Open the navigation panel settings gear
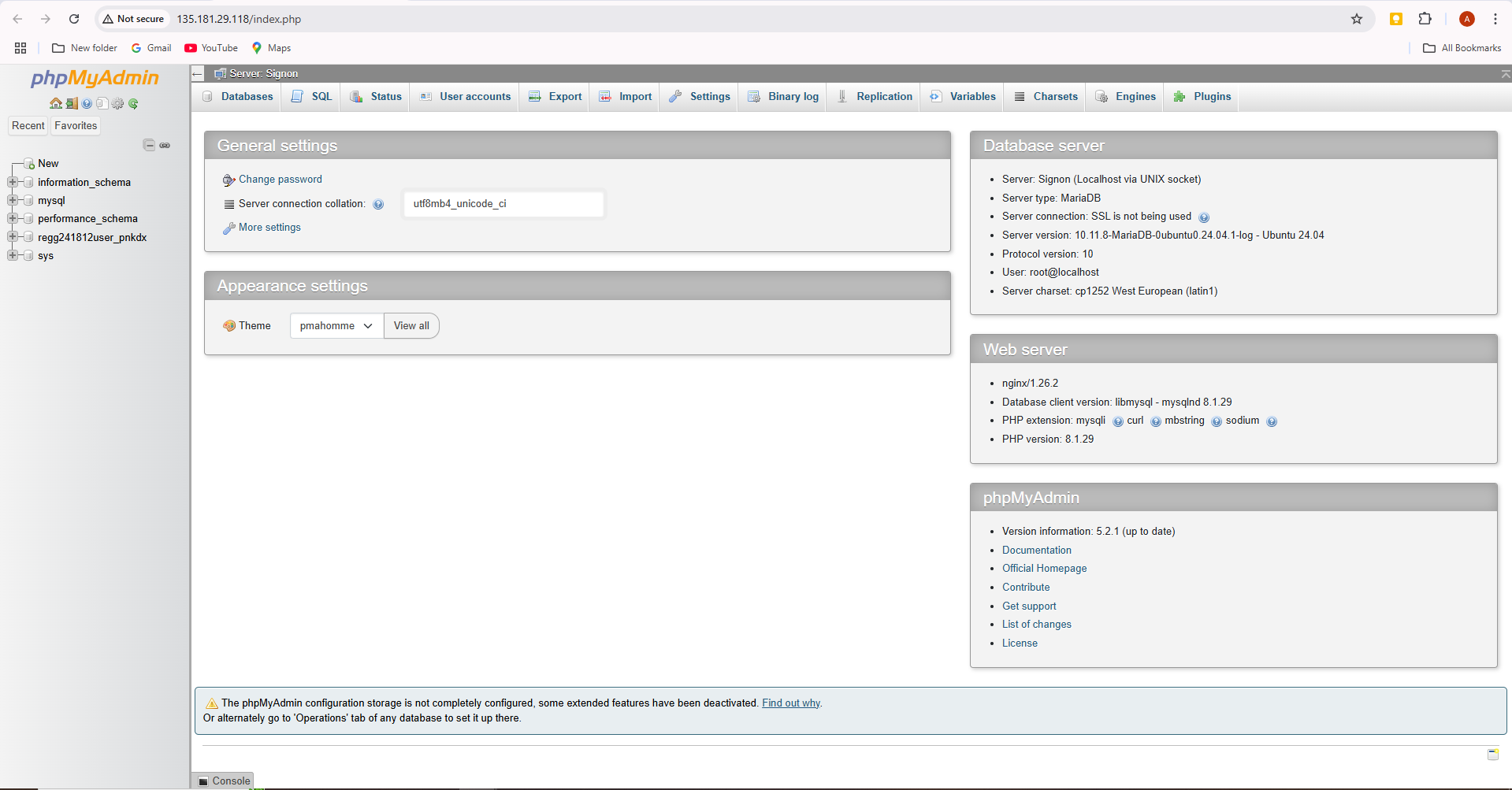1512x790 pixels. point(118,103)
